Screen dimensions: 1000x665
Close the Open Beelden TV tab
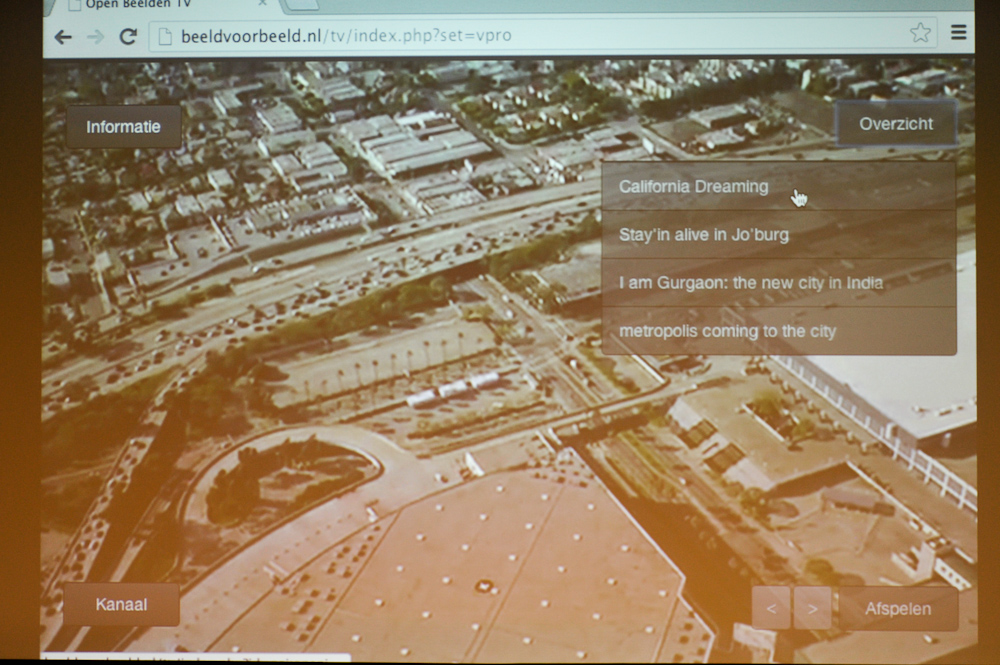pyautogui.click(x=262, y=3)
